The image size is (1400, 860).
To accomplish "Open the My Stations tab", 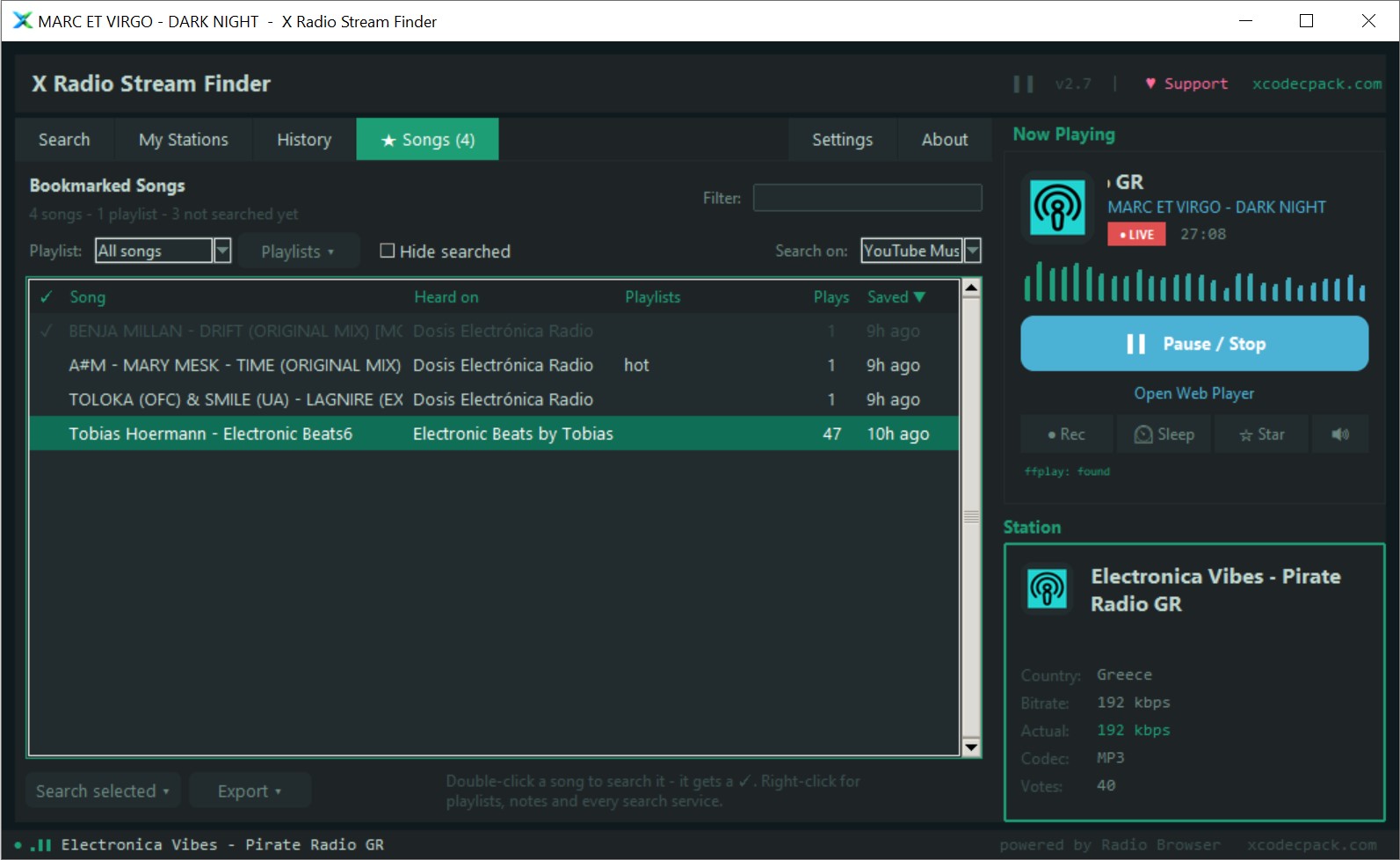I will pyautogui.click(x=184, y=140).
